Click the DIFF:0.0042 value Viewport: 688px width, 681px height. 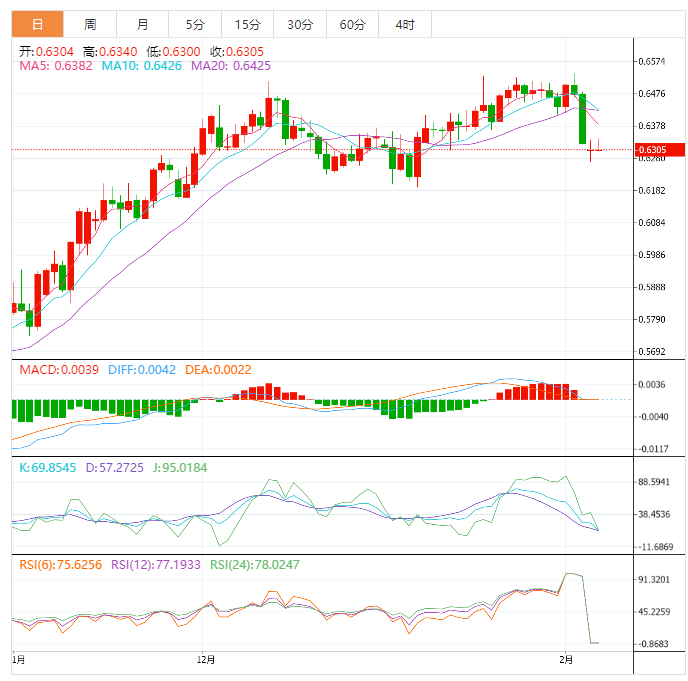coord(142,370)
